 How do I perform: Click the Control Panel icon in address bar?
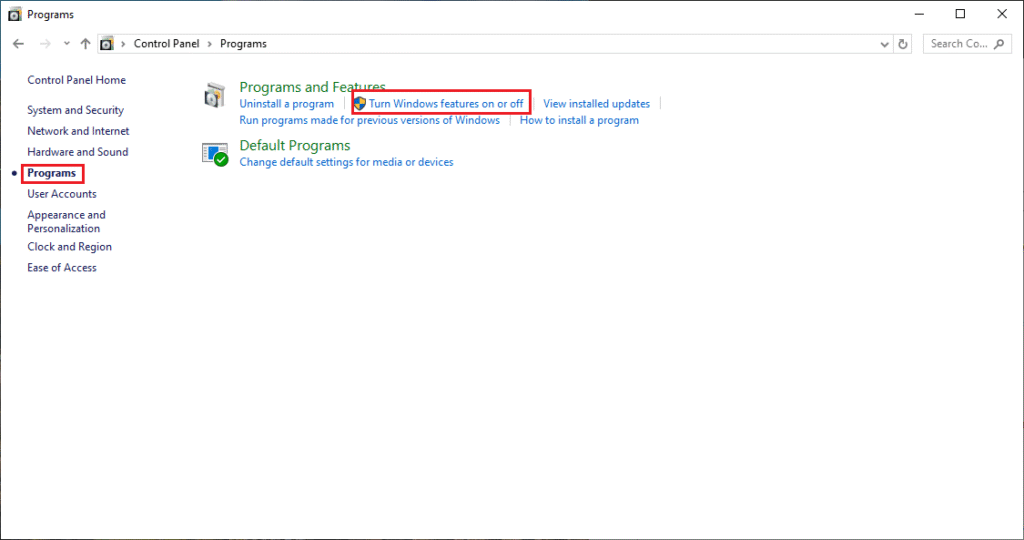[106, 44]
